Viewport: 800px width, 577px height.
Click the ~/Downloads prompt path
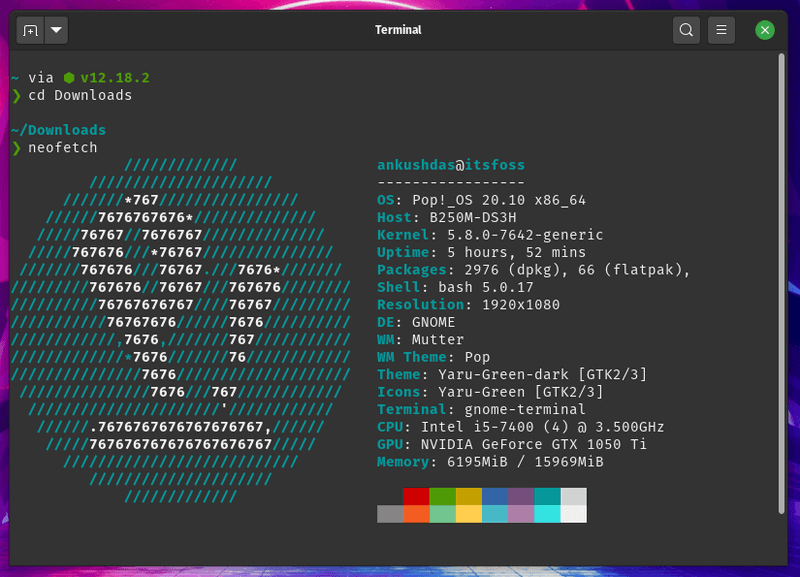click(56, 129)
